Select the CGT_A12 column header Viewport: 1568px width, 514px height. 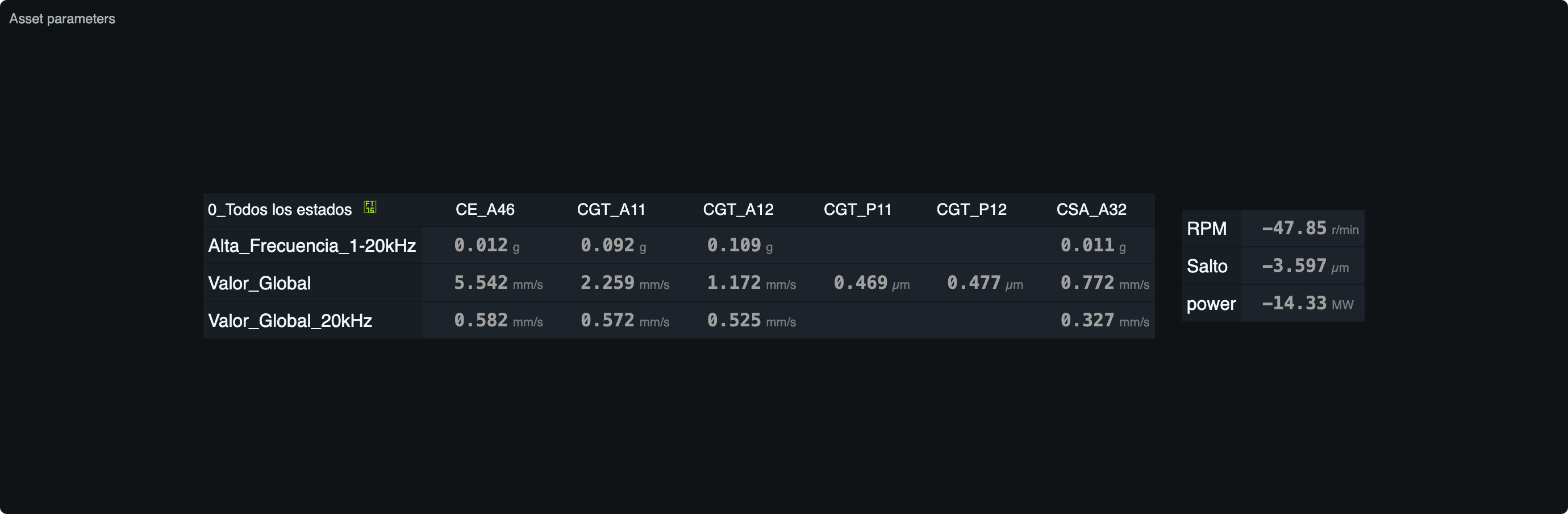click(x=739, y=209)
